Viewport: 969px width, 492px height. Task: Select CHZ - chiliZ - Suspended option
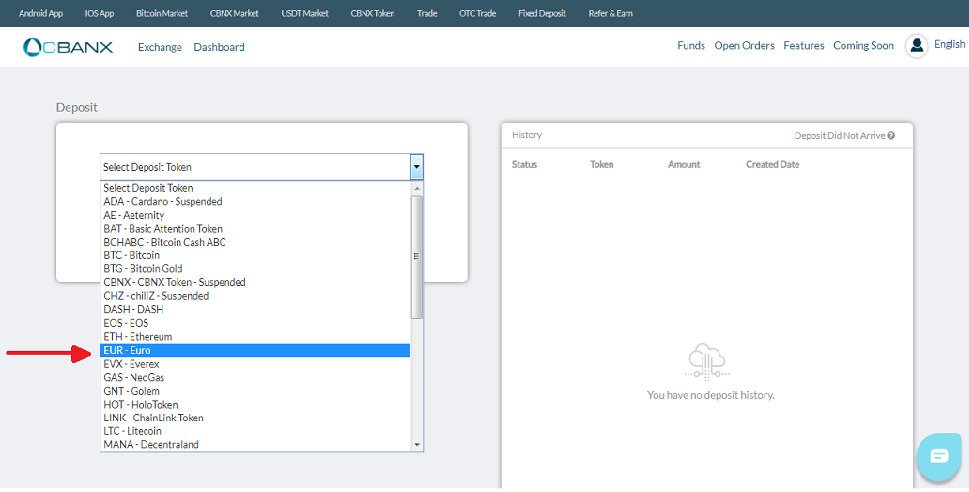pos(255,296)
